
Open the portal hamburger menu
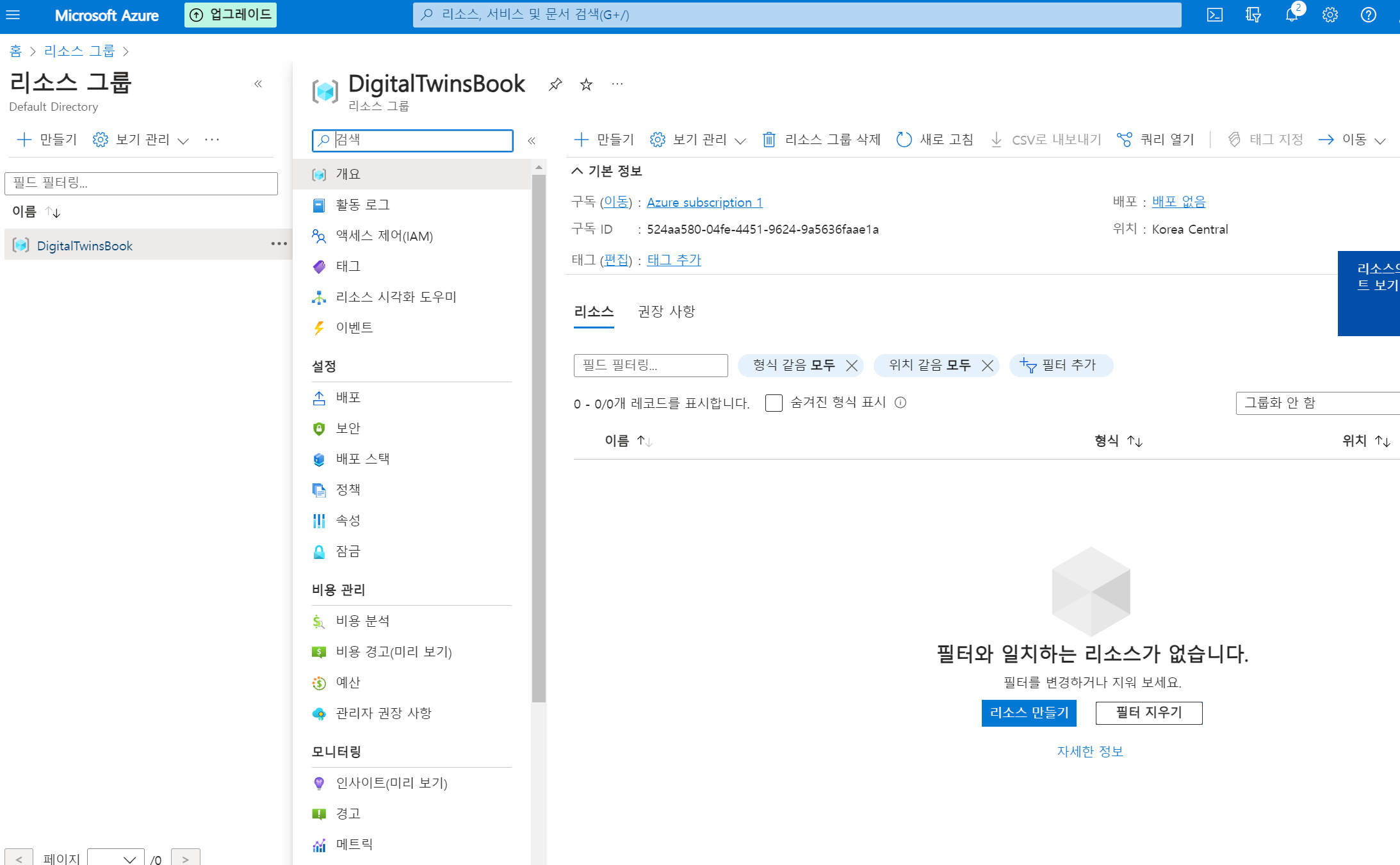(13, 15)
